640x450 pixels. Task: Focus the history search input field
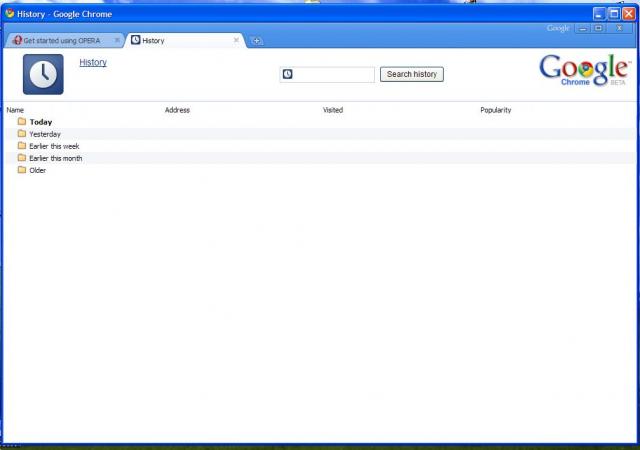point(327,75)
